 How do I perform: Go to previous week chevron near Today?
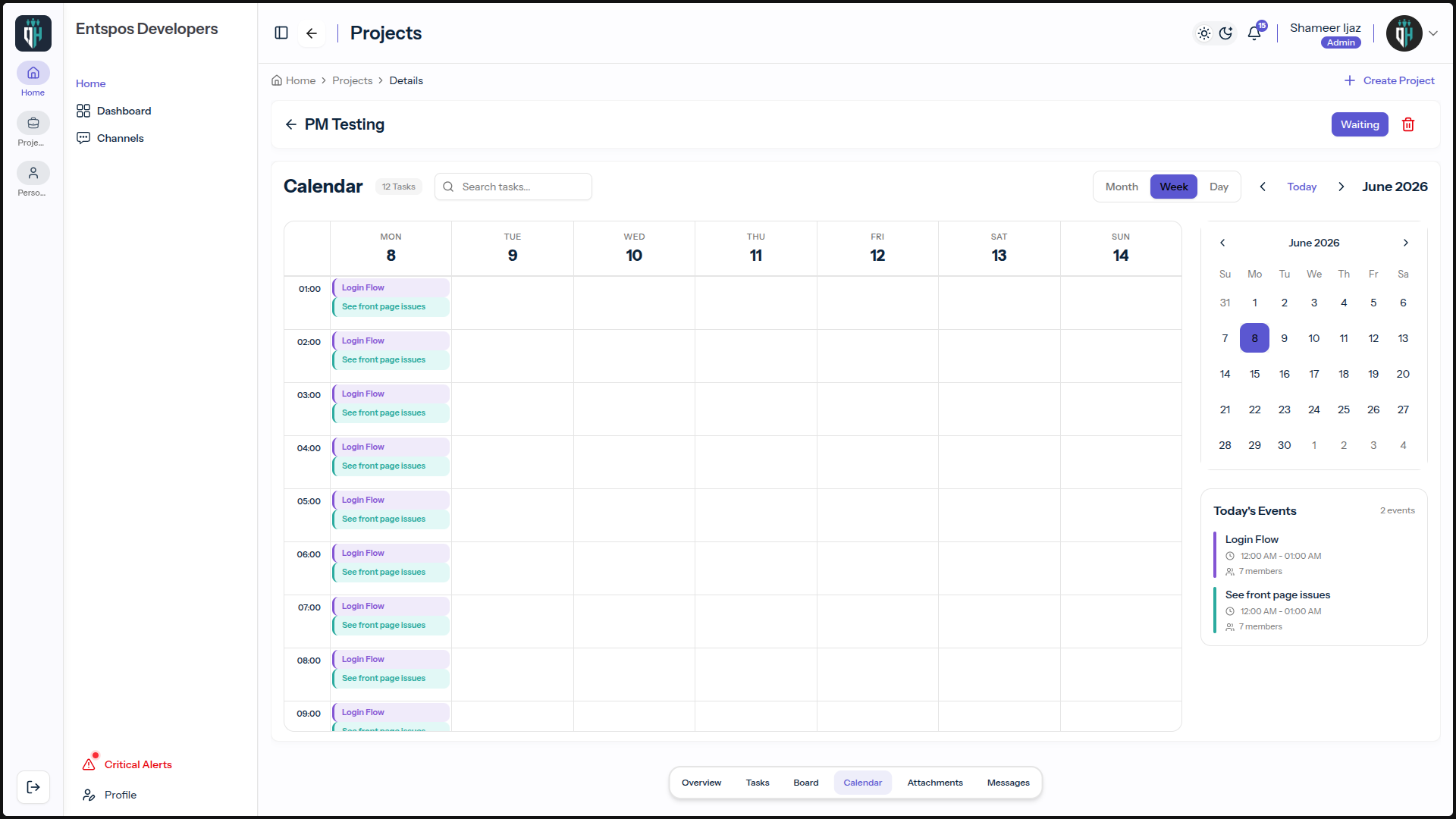1263,187
